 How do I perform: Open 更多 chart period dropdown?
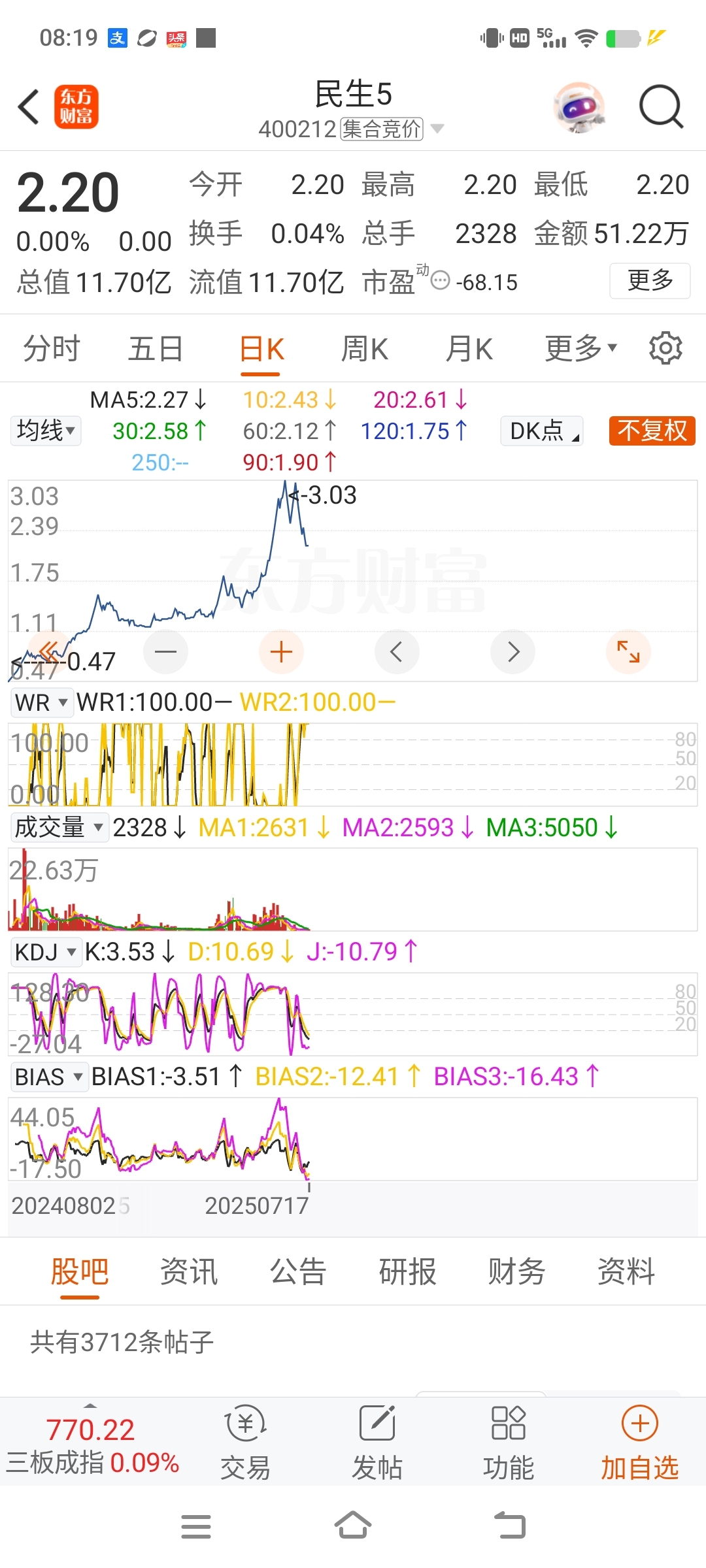tap(581, 348)
